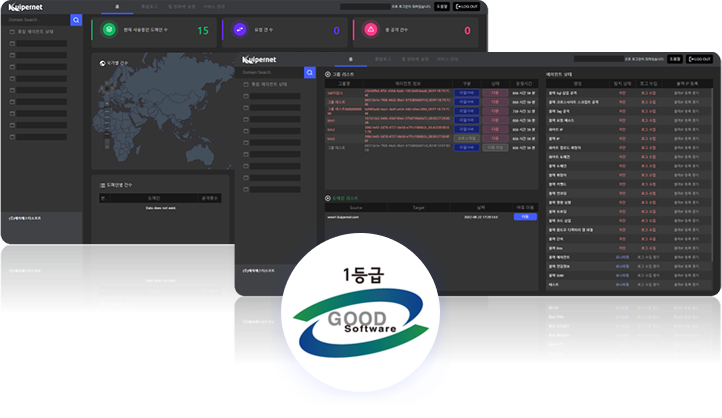Select the home icon tab in front window
The width and height of the screenshot is (722, 418).
(350, 59)
